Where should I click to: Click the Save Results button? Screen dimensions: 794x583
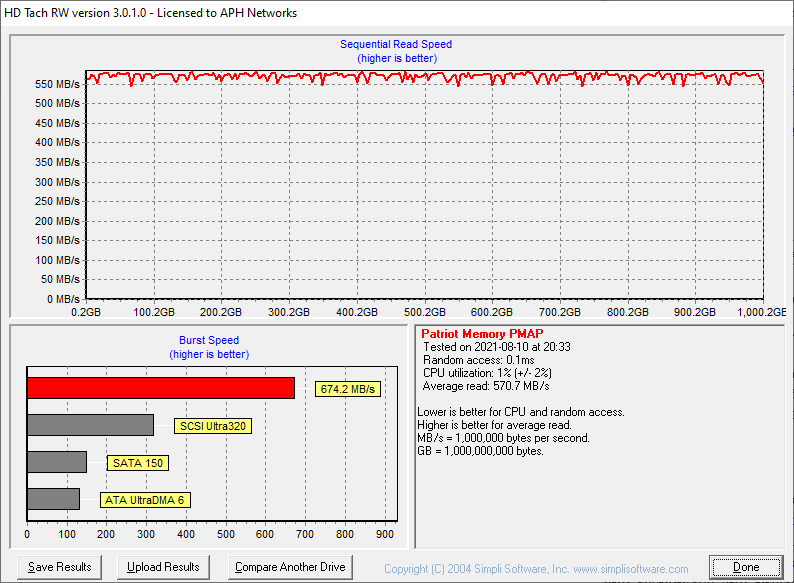(60, 567)
